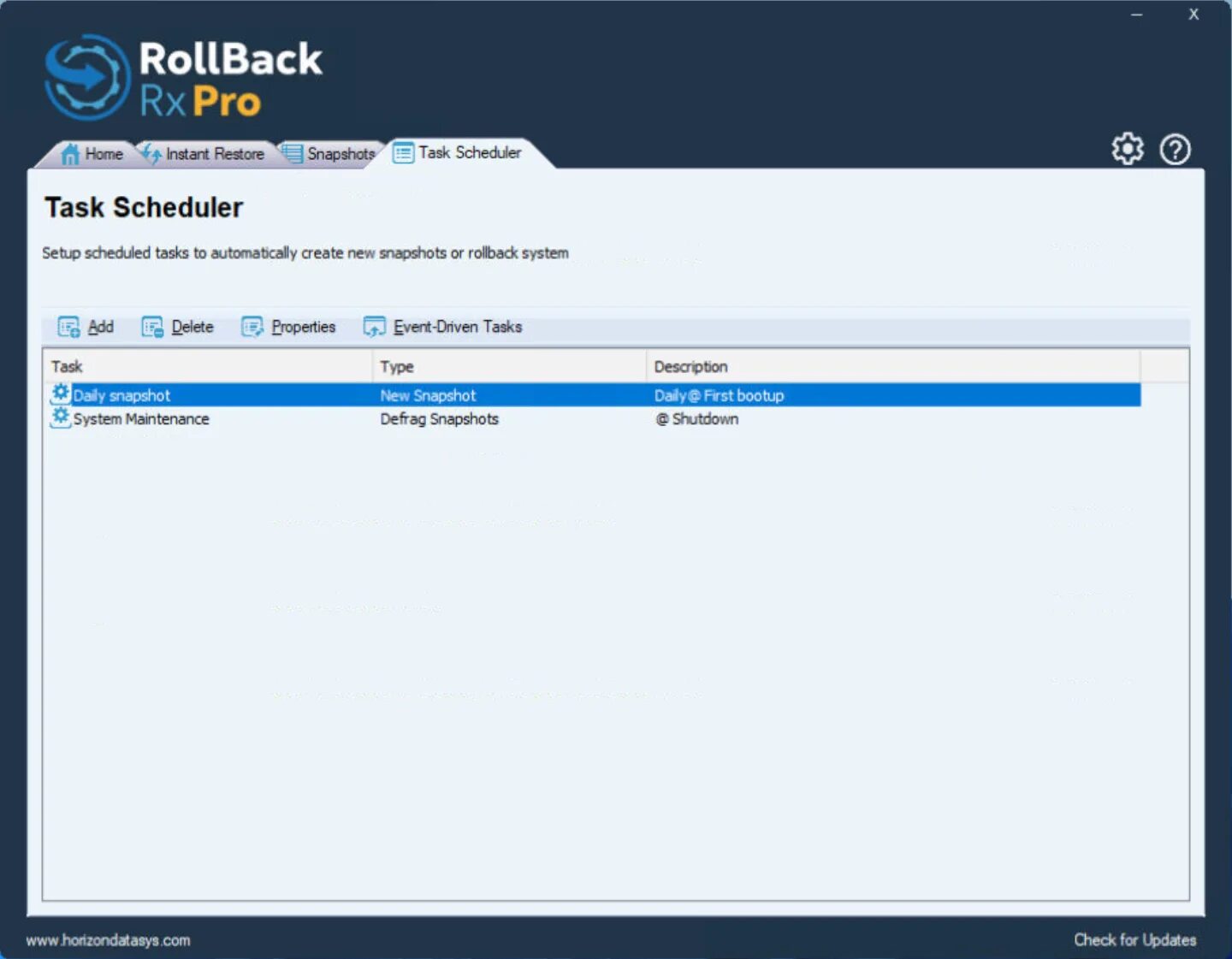Click the Delete button label
The image size is (1232, 959).
pyautogui.click(x=192, y=327)
